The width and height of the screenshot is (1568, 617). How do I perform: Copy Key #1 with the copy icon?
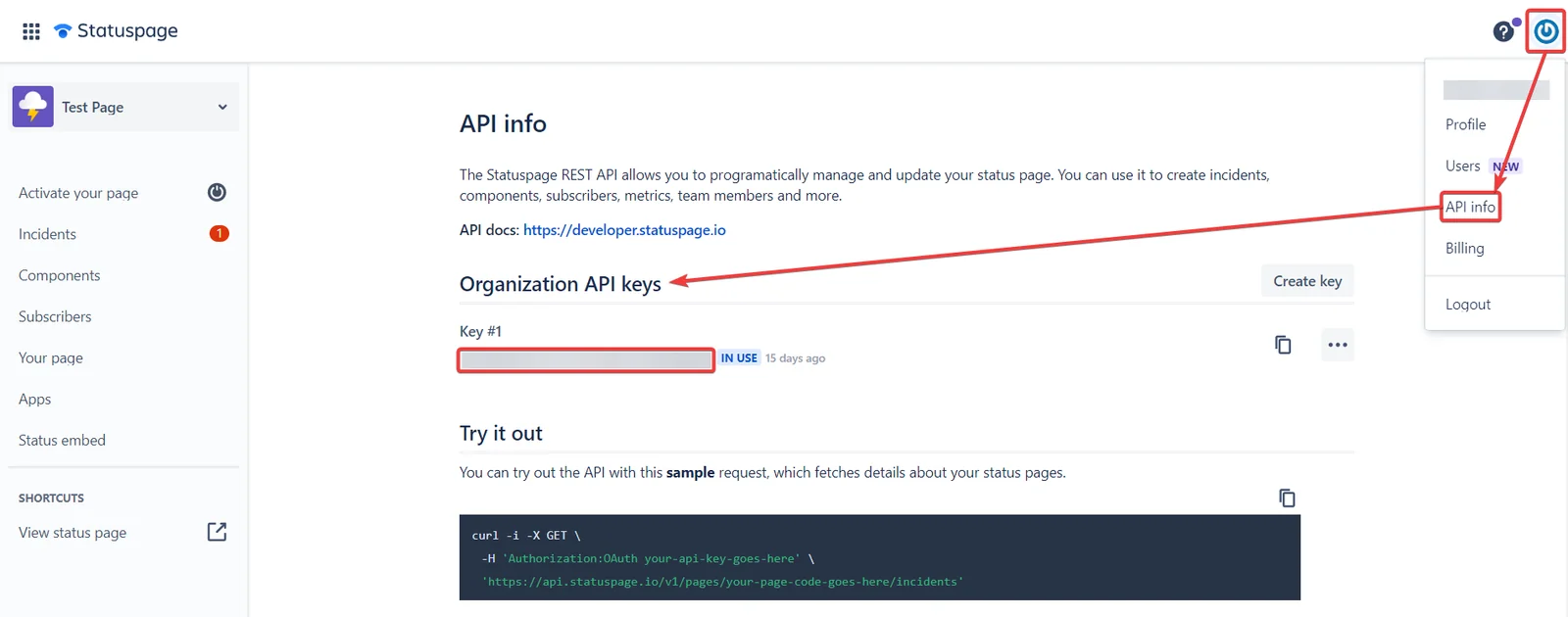1283,345
